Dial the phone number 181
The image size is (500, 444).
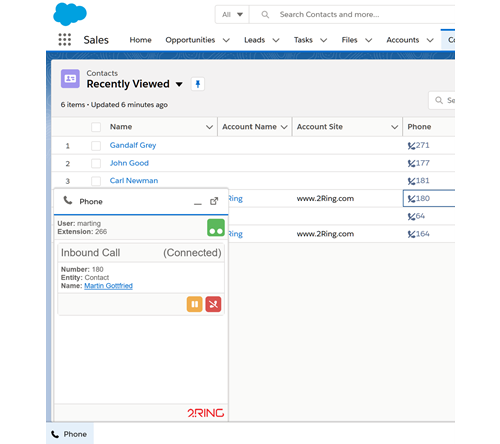pyautogui.click(x=423, y=181)
